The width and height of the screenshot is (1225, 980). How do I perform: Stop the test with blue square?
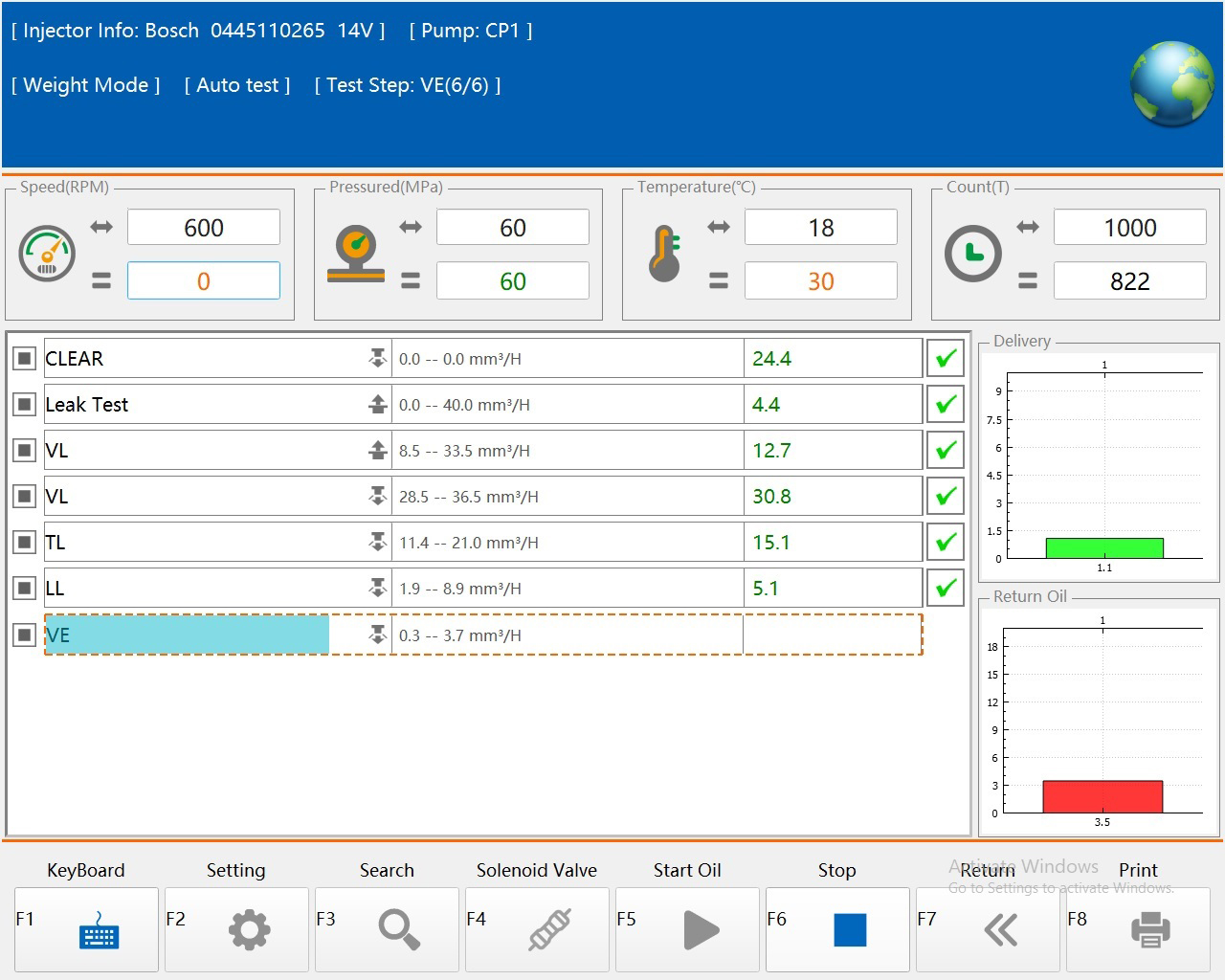[x=849, y=929]
